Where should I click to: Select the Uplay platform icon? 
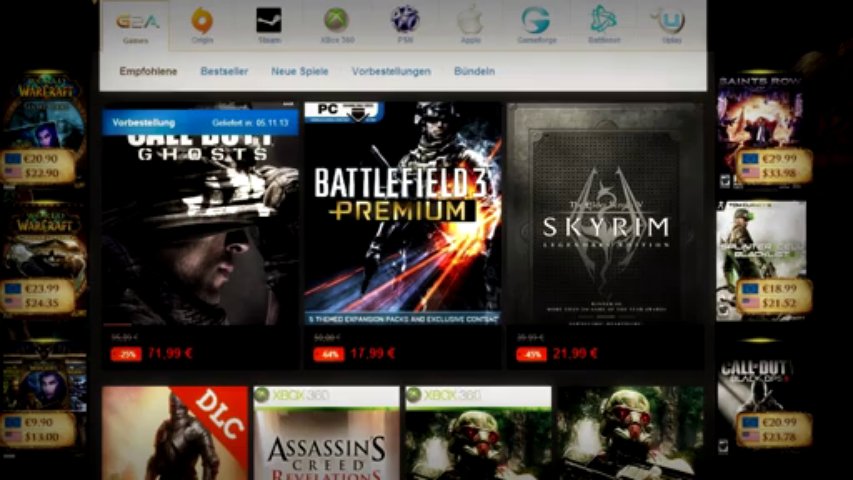pos(667,25)
